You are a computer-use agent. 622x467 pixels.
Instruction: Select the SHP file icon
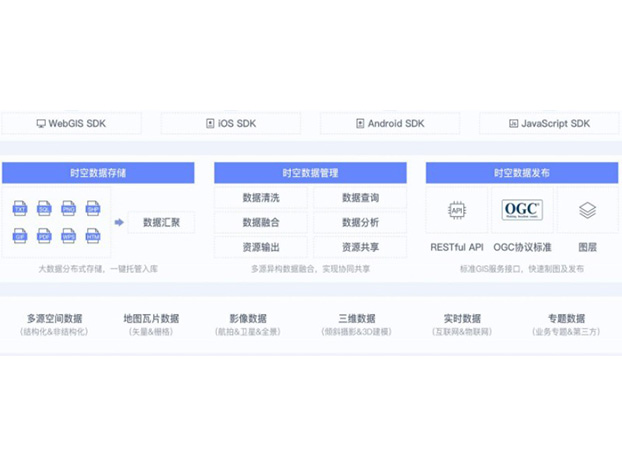pos(92,208)
